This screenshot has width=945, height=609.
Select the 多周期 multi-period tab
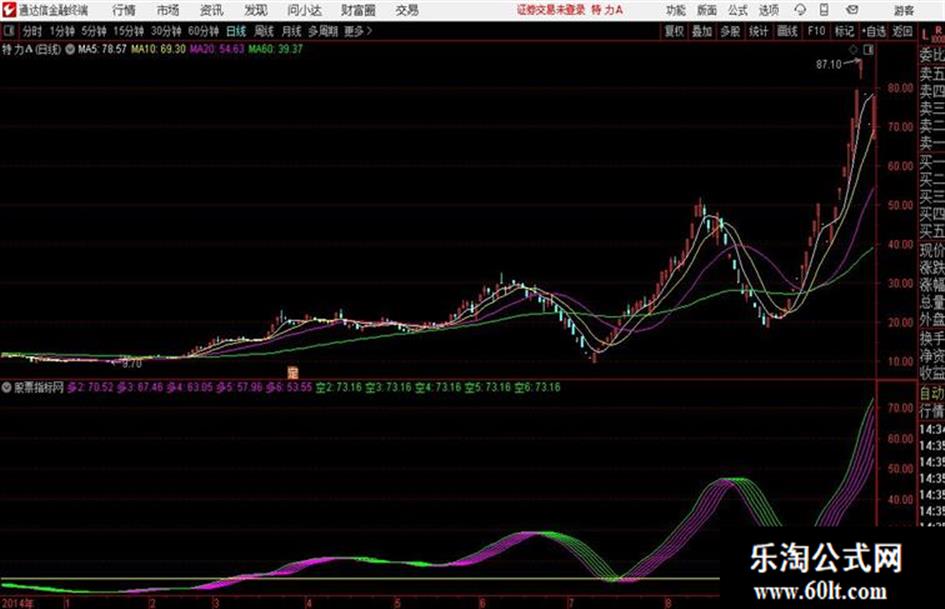[323, 31]
